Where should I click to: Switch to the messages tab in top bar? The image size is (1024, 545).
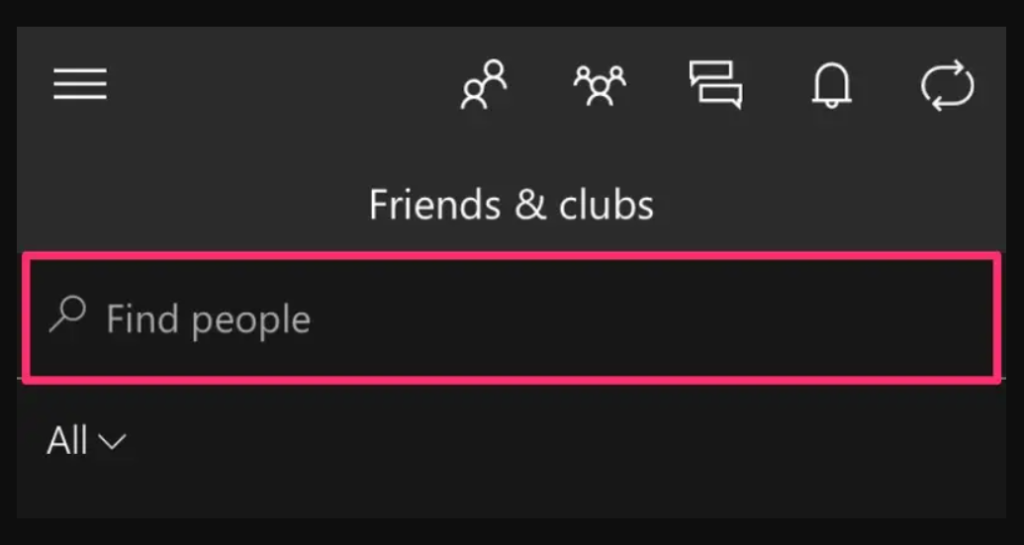(716, 85)
